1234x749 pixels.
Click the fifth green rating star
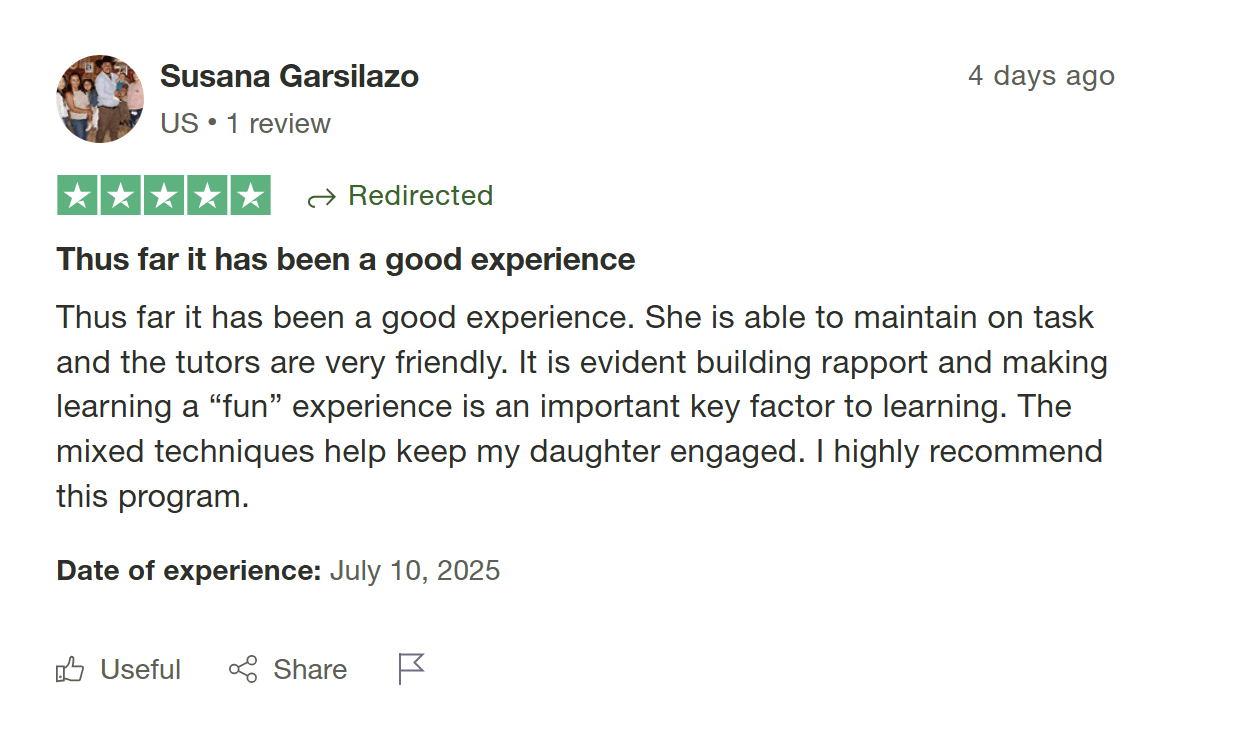pos(250,195)
